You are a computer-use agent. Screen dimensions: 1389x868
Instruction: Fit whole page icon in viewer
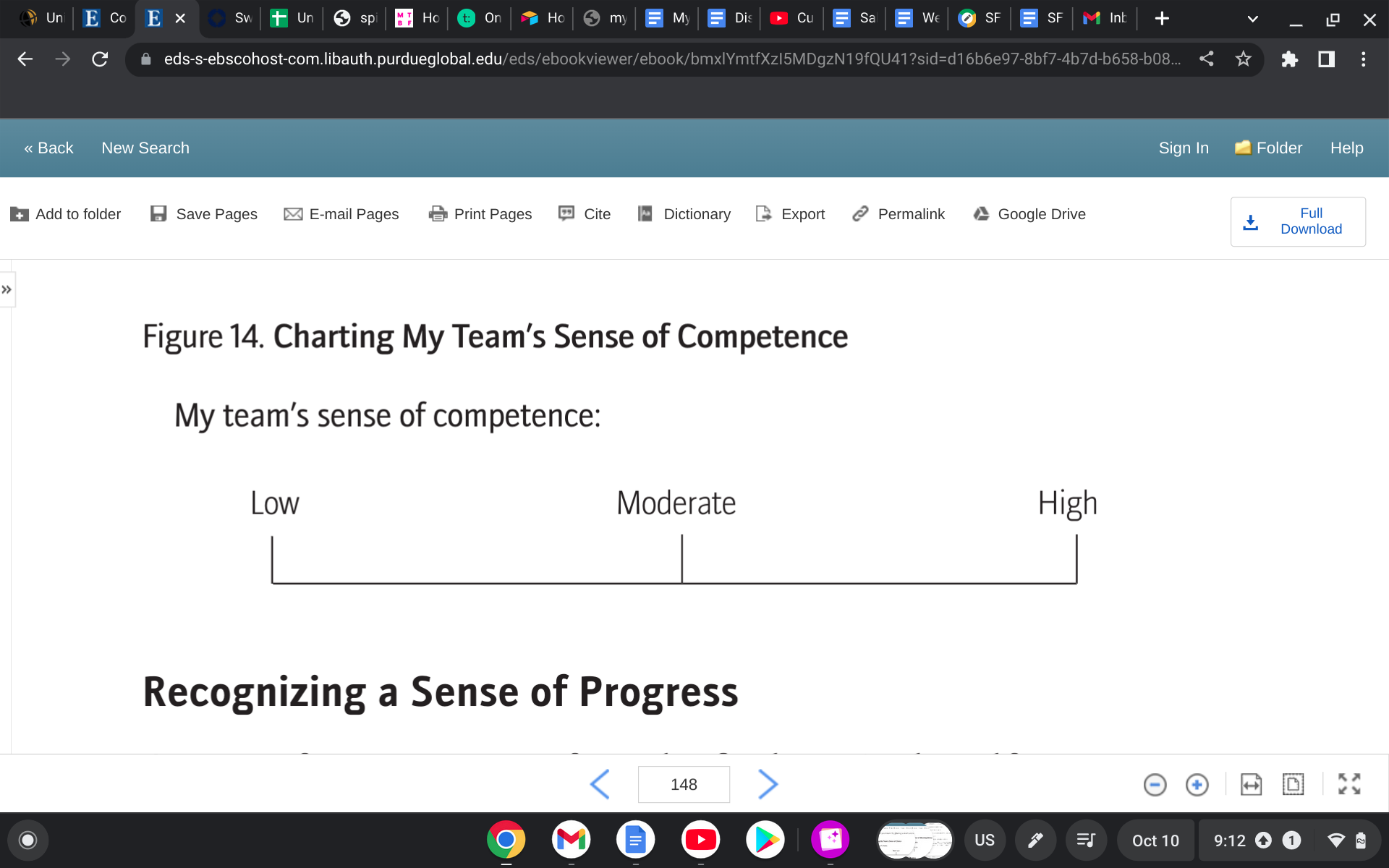pos(1293,784)
